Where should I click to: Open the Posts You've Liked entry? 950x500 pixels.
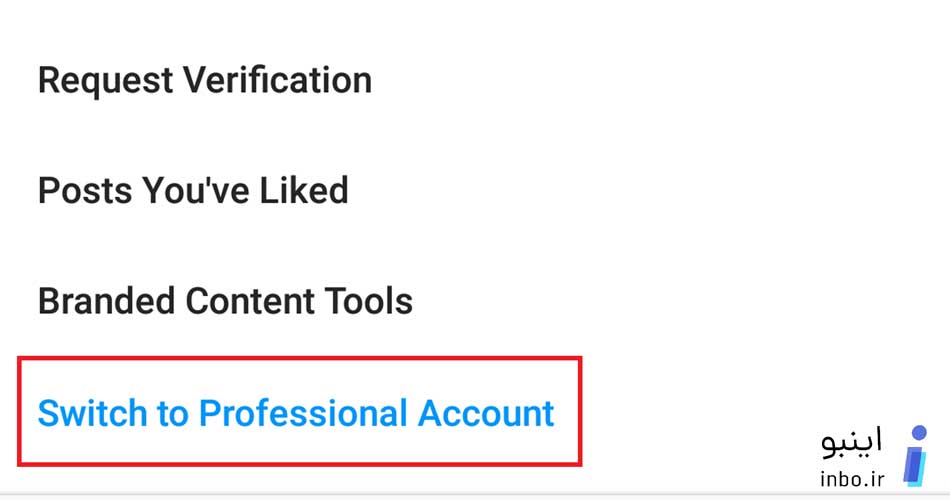click(x=193, y=190)
